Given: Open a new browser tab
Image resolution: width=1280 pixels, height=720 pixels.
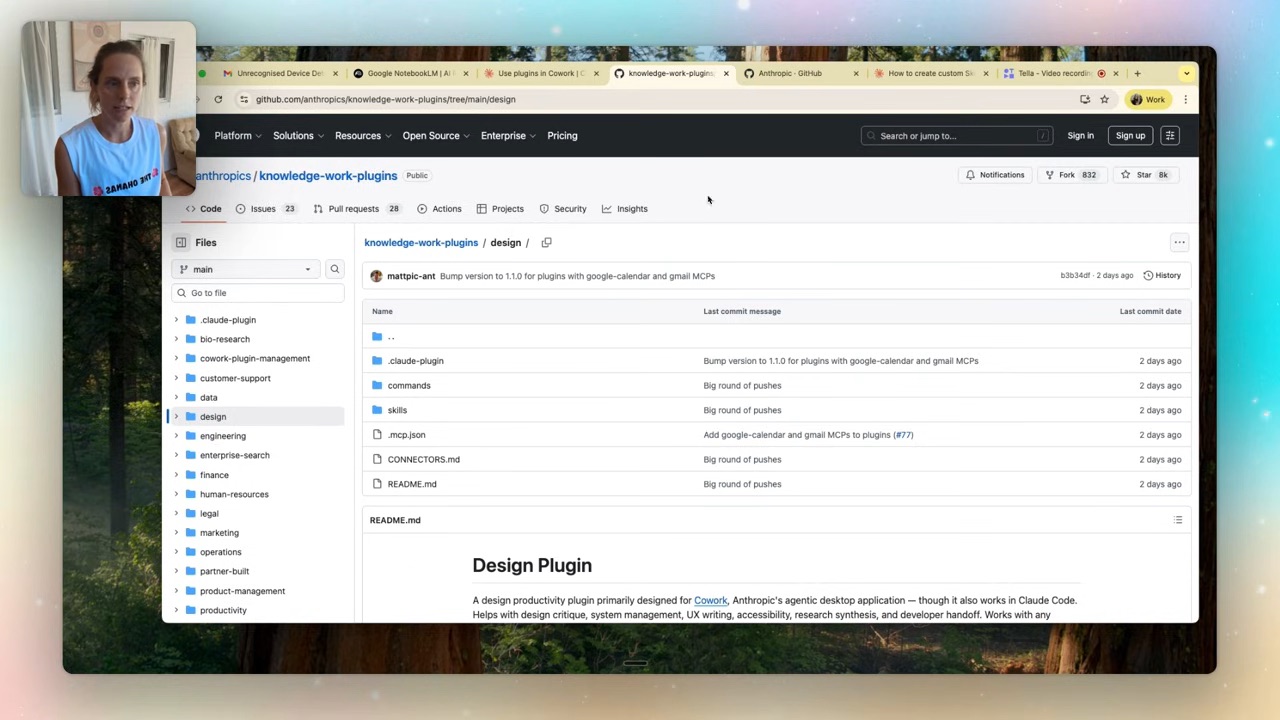Looking at the screenshot, I should [1137, 73].
